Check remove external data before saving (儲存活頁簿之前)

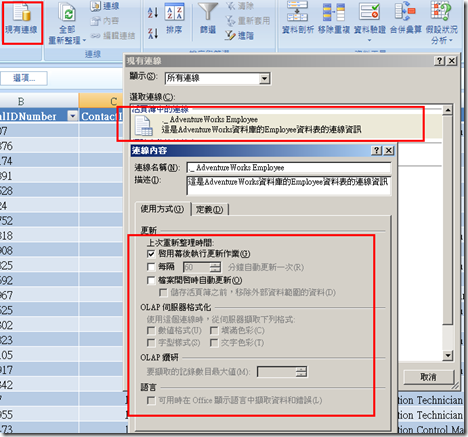[163, 293]
